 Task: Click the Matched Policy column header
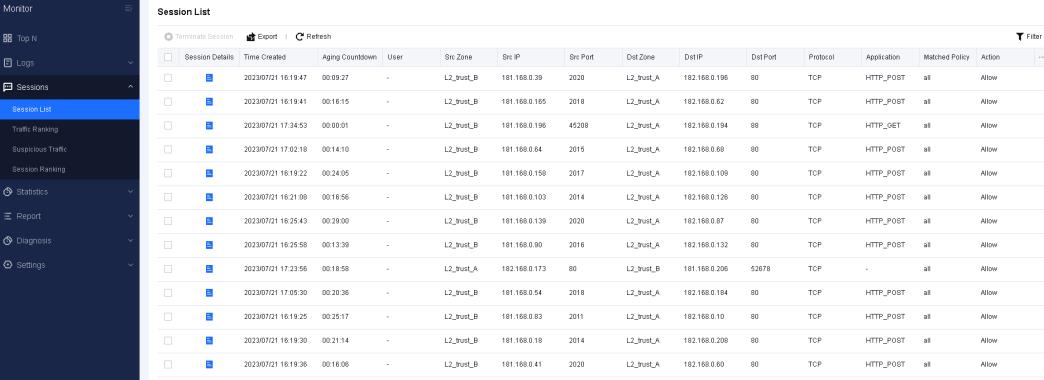click(946, 57)
